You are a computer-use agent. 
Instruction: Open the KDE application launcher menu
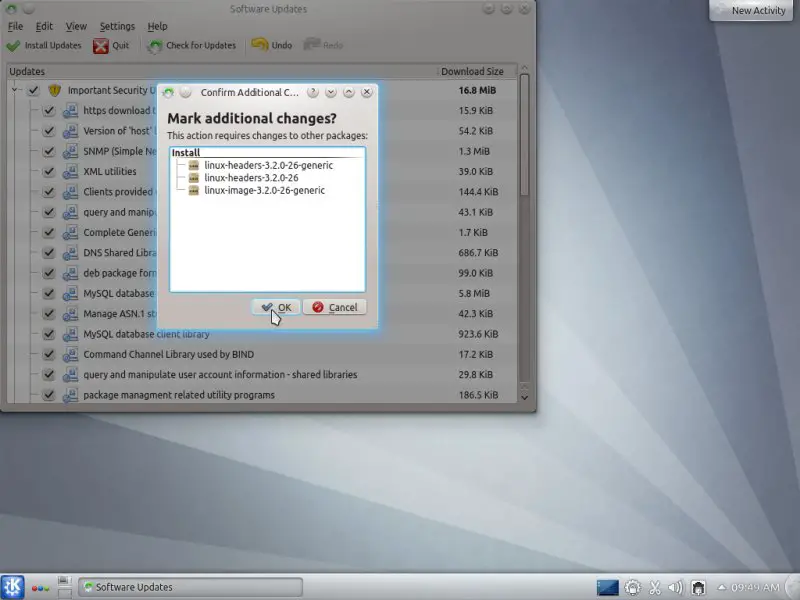coord(12,587)
